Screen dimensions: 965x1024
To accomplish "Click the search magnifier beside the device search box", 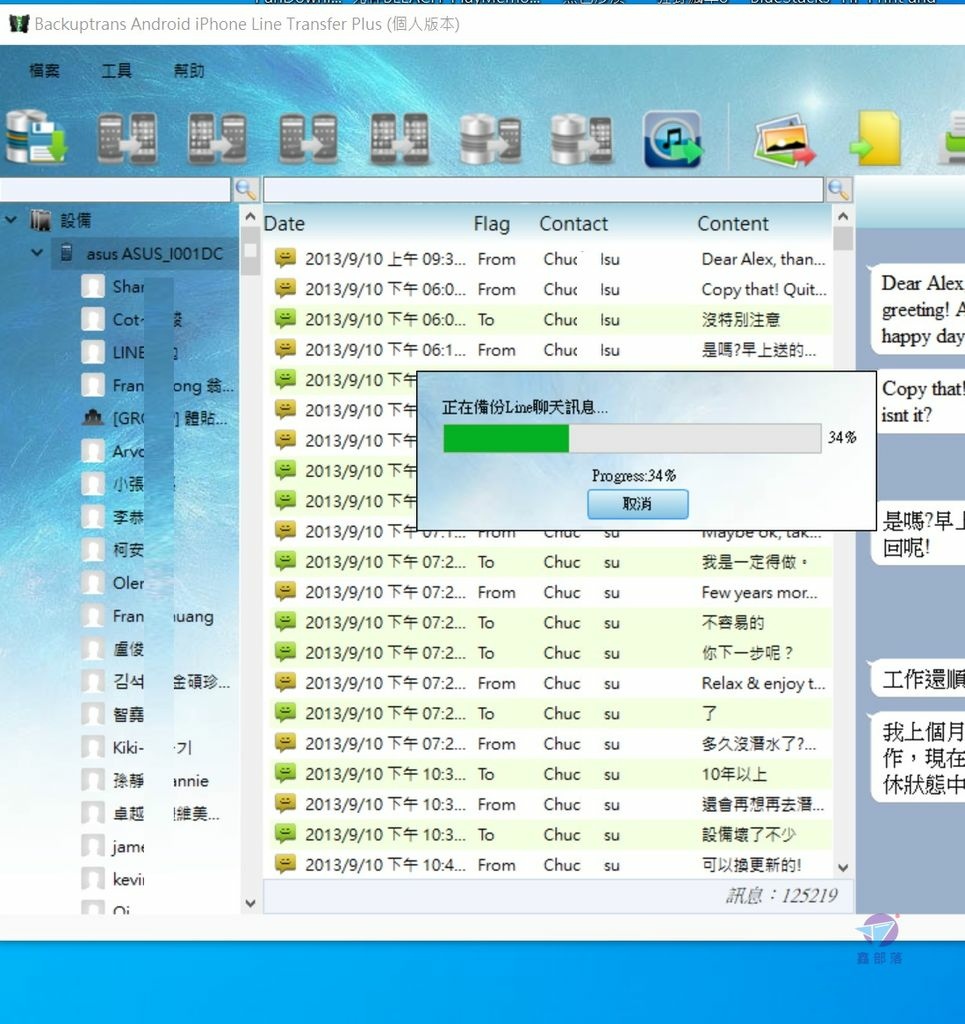I will pyautogui.click(x=245, y=189).
